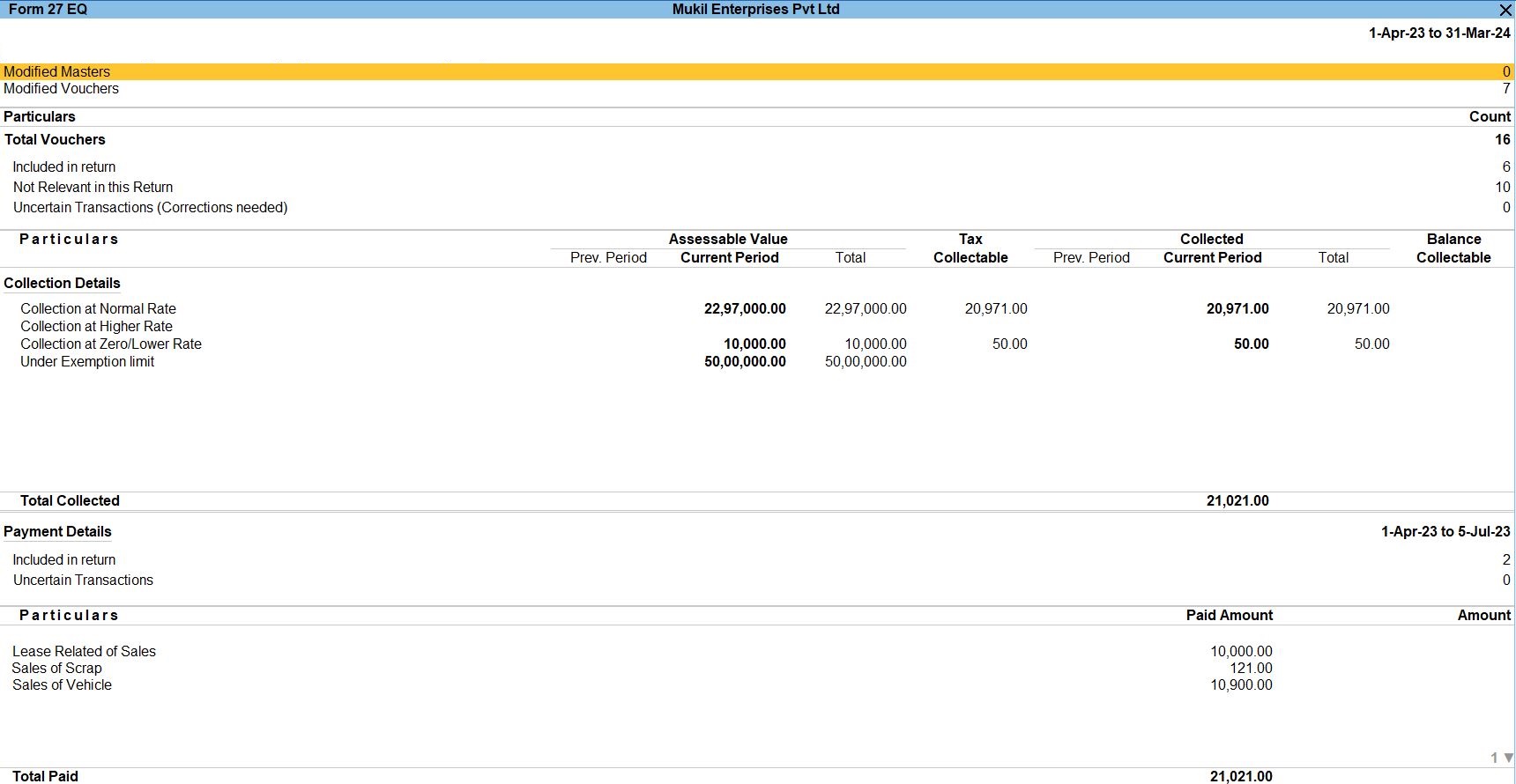Click the Modified Vouchers count 7
1516x784 pixels.
(1506, 88)
